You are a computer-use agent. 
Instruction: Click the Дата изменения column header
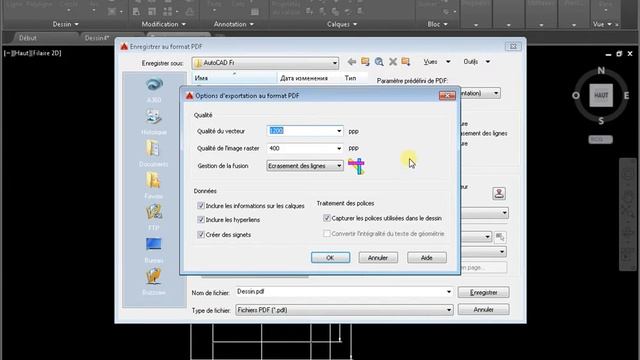click(309, 78)
